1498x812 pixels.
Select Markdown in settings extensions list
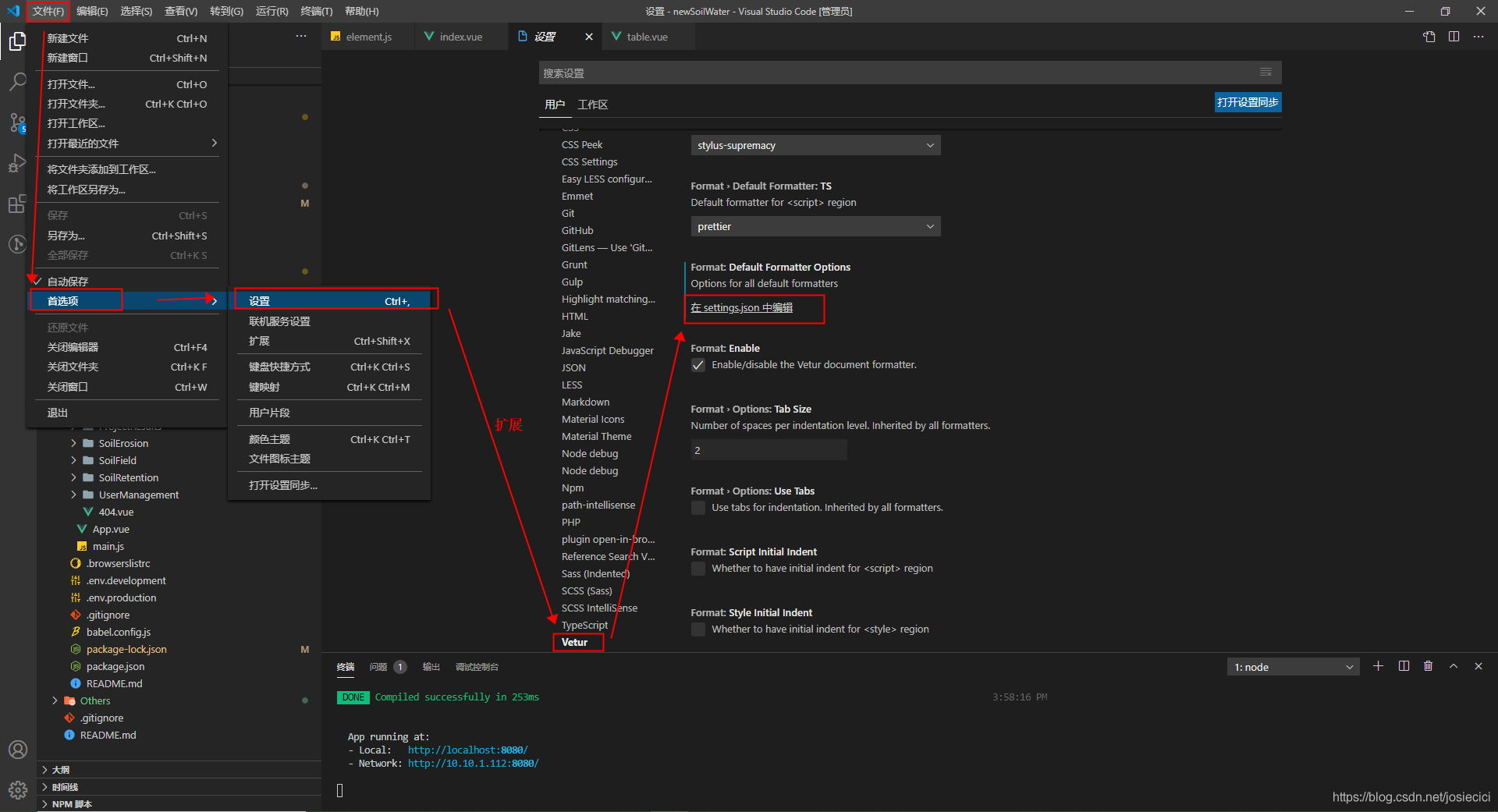pyautogui.click(x=585, y=402)
